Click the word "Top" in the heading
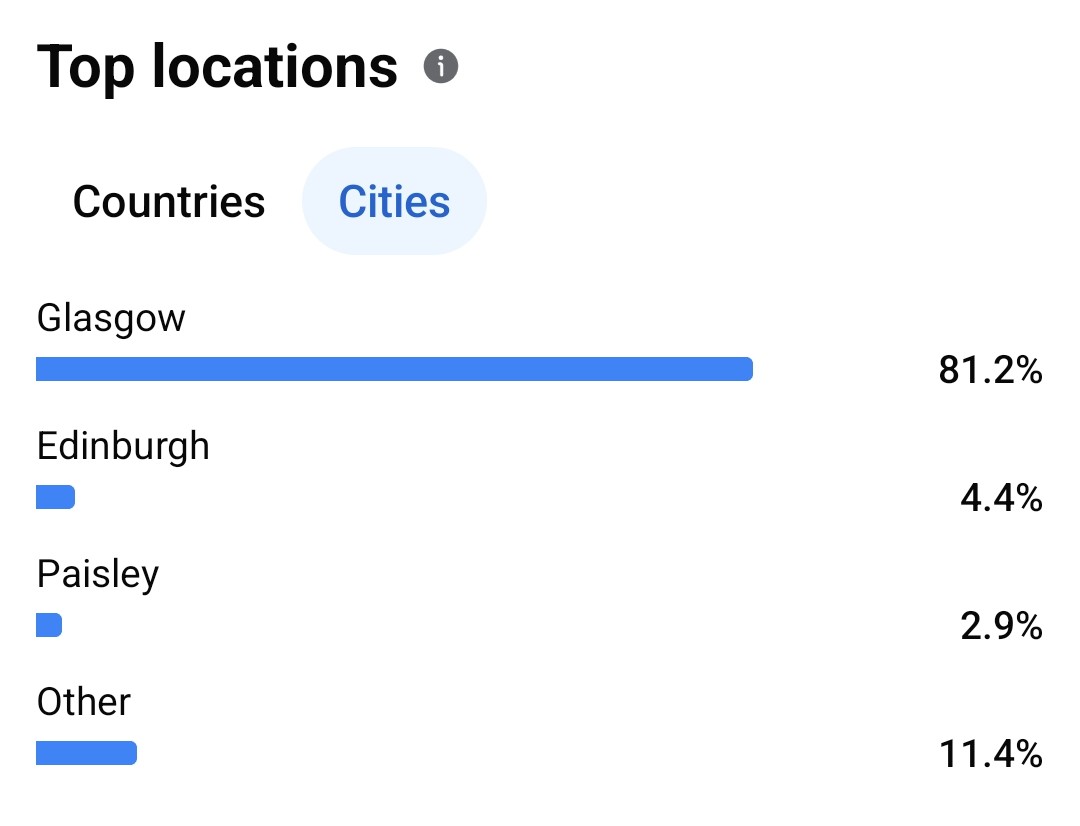The image size is (1080, 826). coord(87,68)
